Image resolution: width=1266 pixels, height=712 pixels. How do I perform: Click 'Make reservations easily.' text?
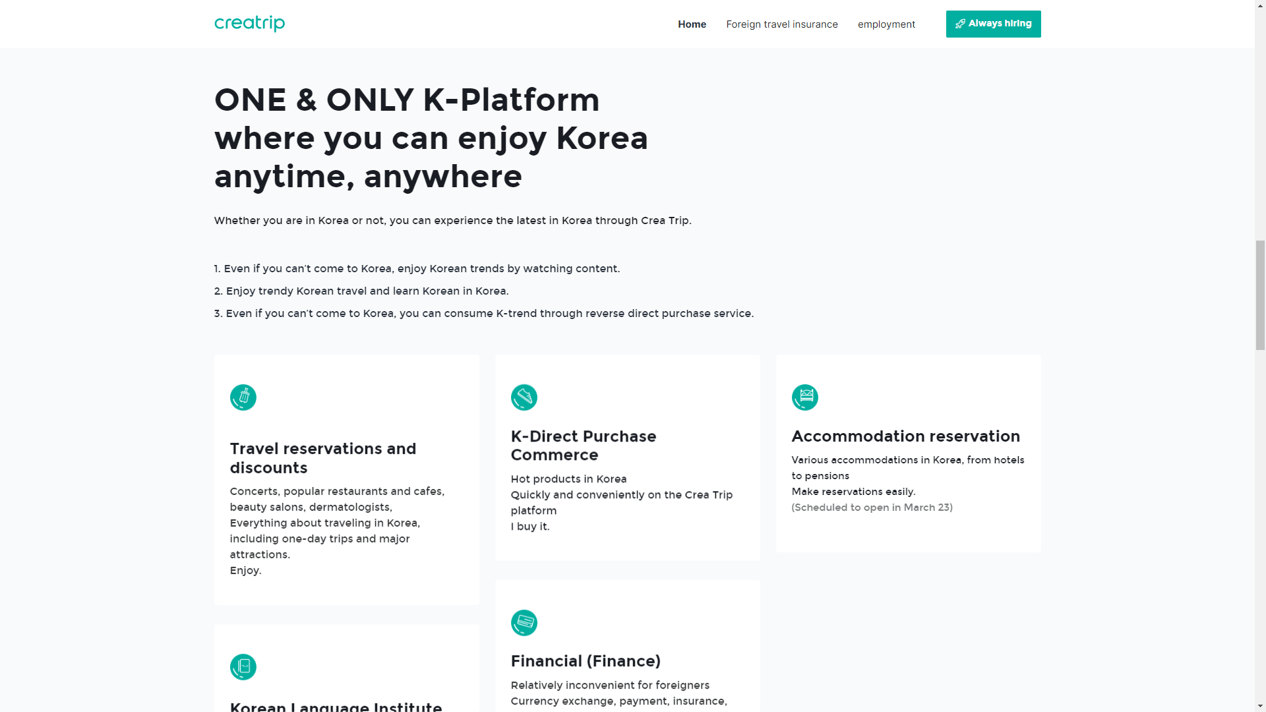[853, 491]
